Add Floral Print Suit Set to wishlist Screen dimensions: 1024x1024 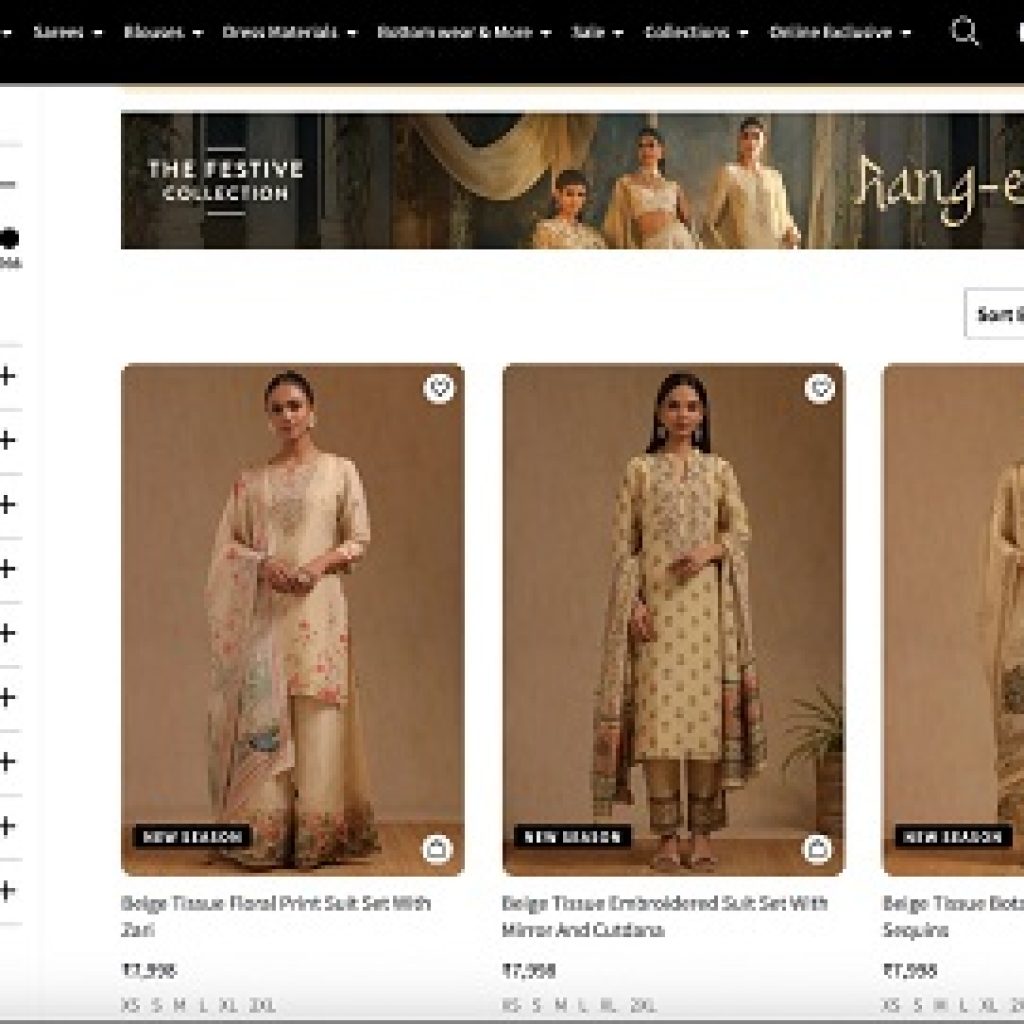438,388
